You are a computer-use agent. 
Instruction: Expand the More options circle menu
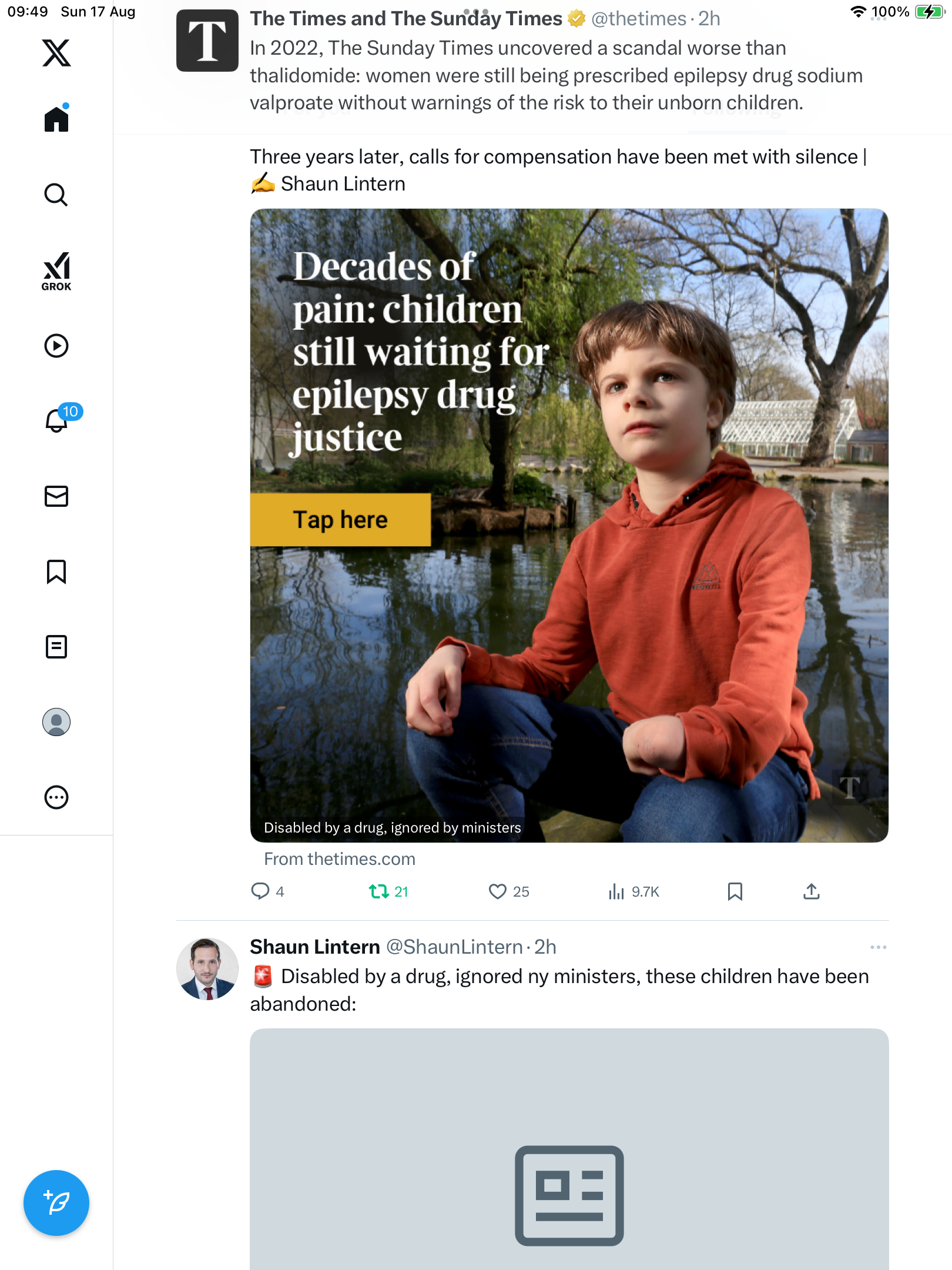pos(56,797)
